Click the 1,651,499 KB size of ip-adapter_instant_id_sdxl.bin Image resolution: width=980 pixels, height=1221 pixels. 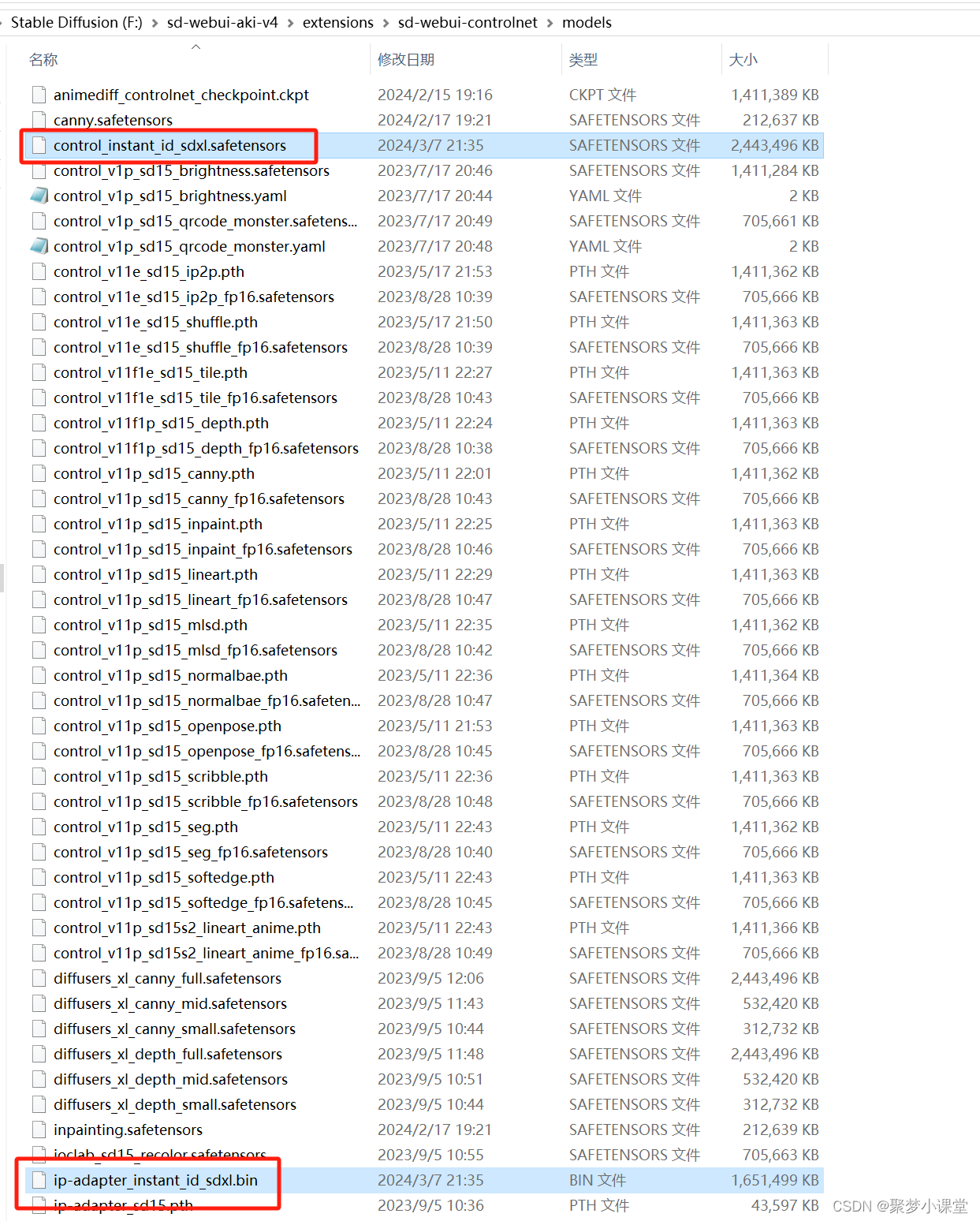[775, 1180]
